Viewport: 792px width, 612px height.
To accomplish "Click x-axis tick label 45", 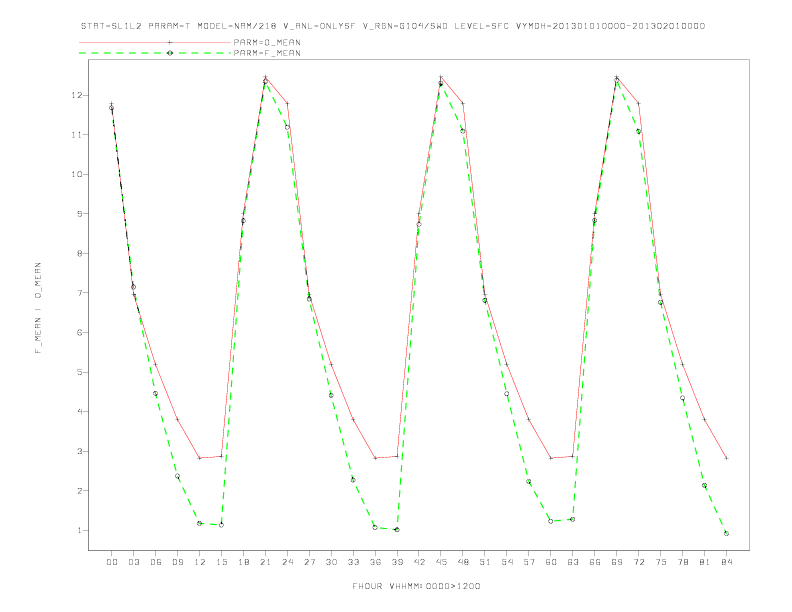I will coord(441,562).
